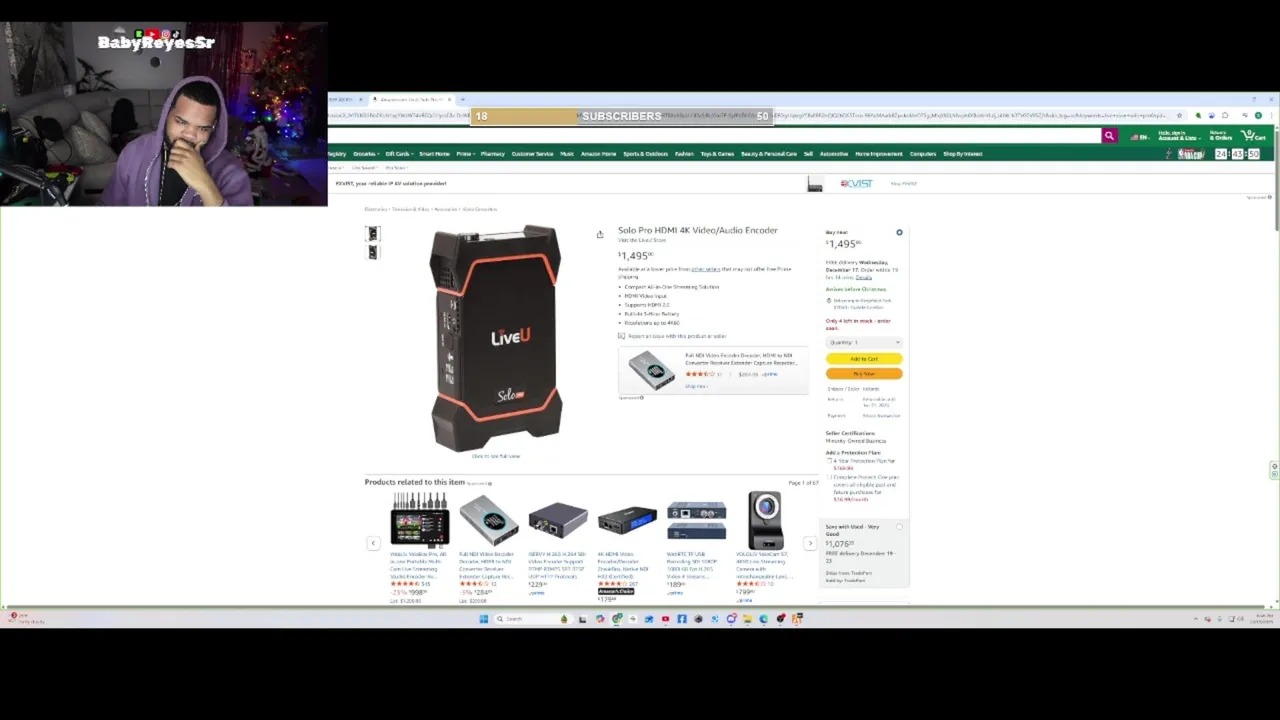
Task: Open Customer Service in the nav bar
Action: pyautogui.click(x=532, y=154)
